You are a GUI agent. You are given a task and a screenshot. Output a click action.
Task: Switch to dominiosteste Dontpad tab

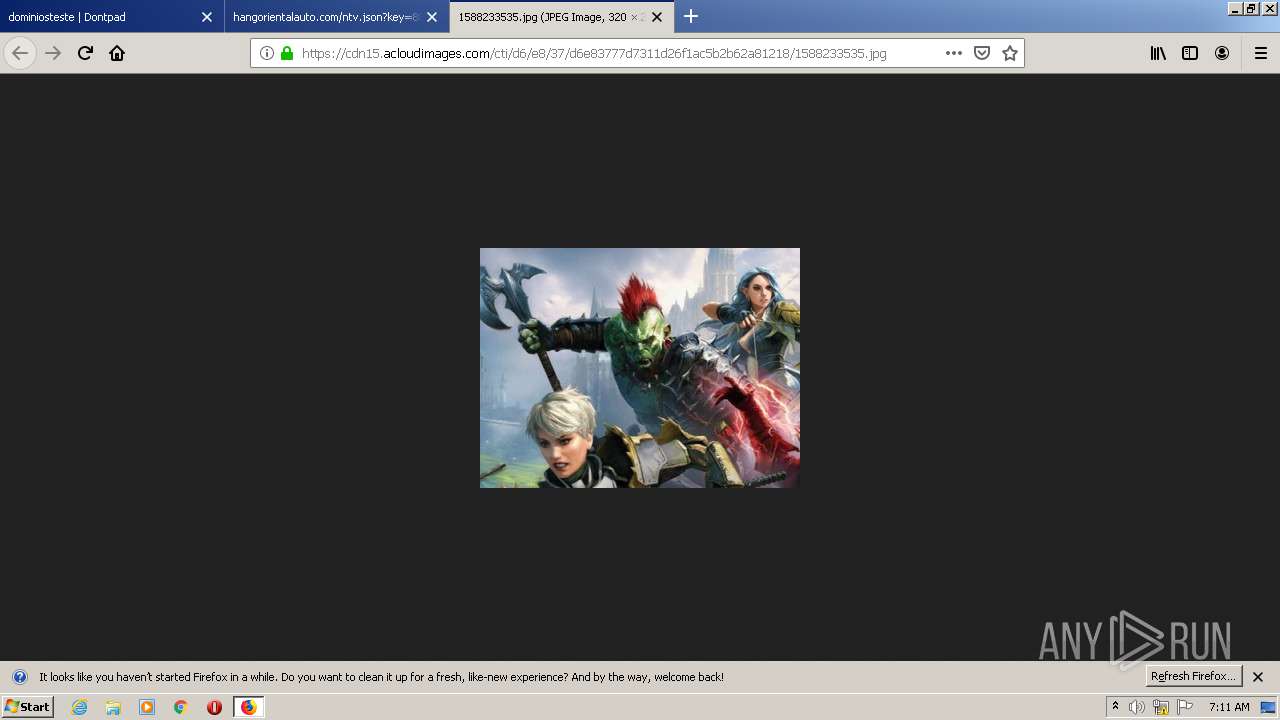[110, 16]
